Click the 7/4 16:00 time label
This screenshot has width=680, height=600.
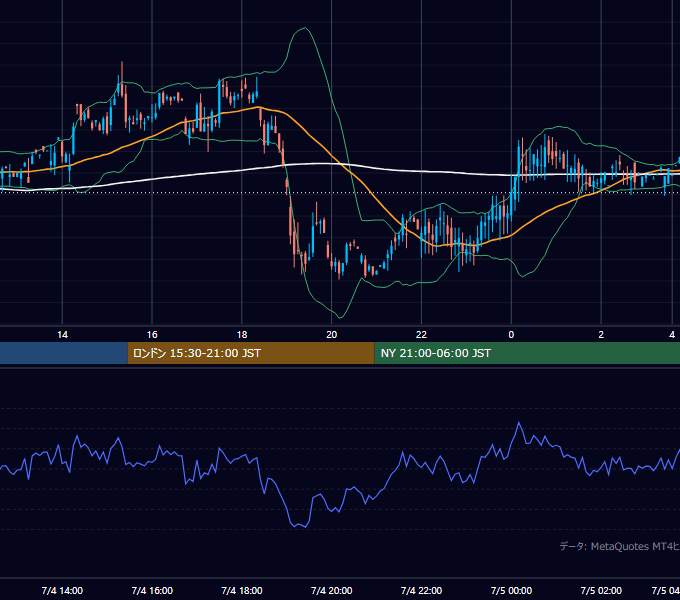point(152,591)
